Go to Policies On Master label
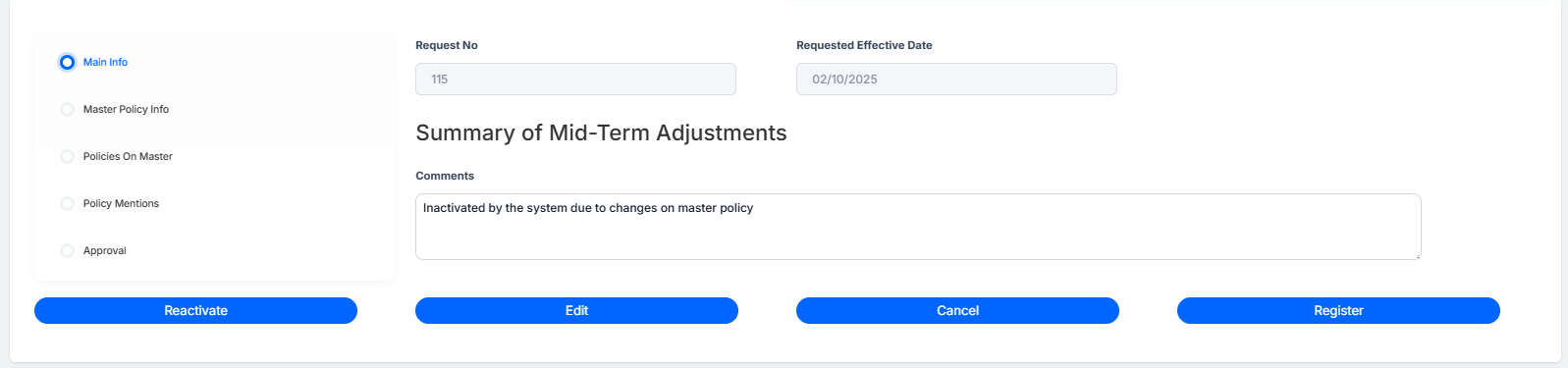 tap(128, 156)
